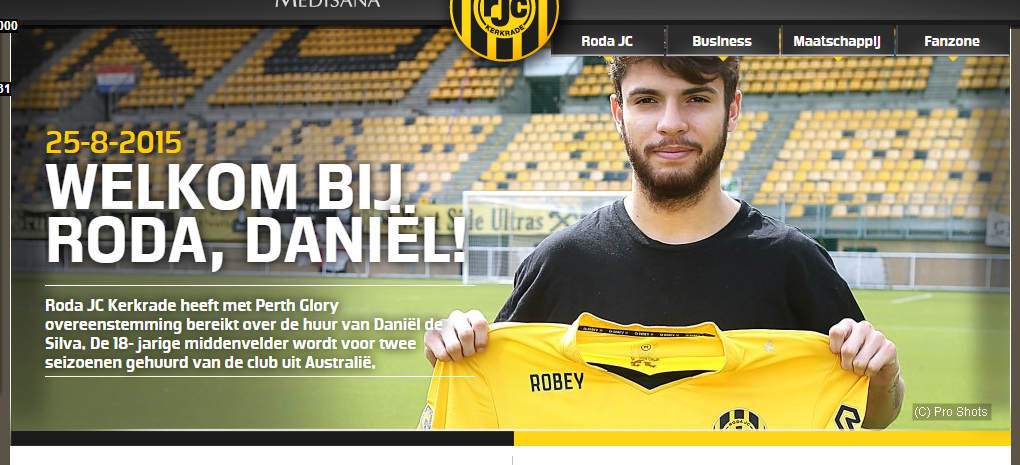Click the yellow bar below the banner
1020x465 pixels.
tap(762, 438)
